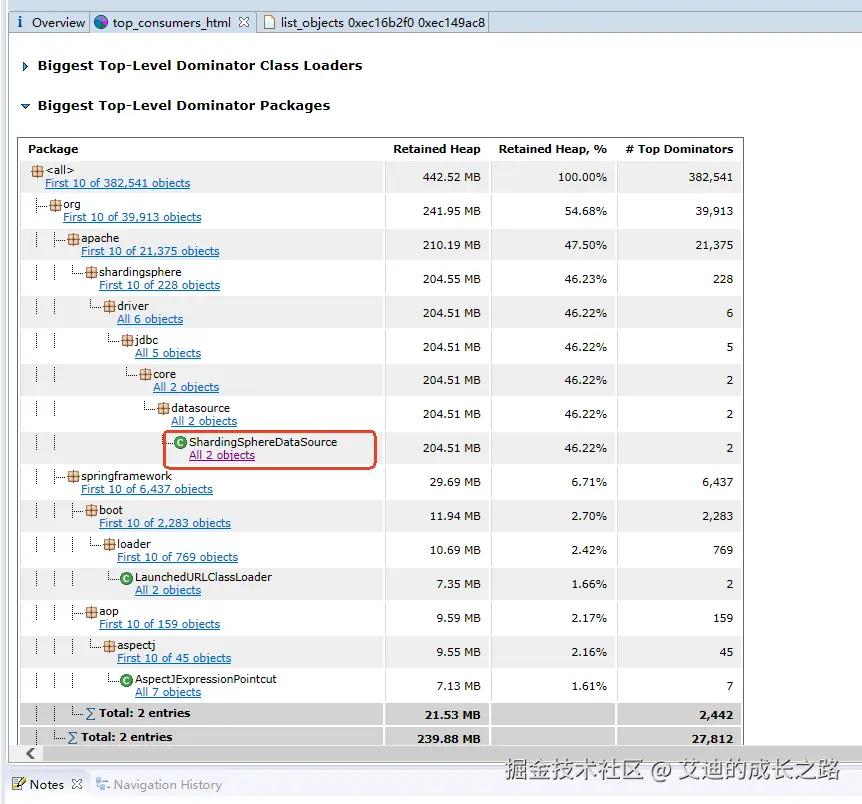The image size is (862, 804).
Task: Select the 1.61% percentage cell
Action: (554, 686)
